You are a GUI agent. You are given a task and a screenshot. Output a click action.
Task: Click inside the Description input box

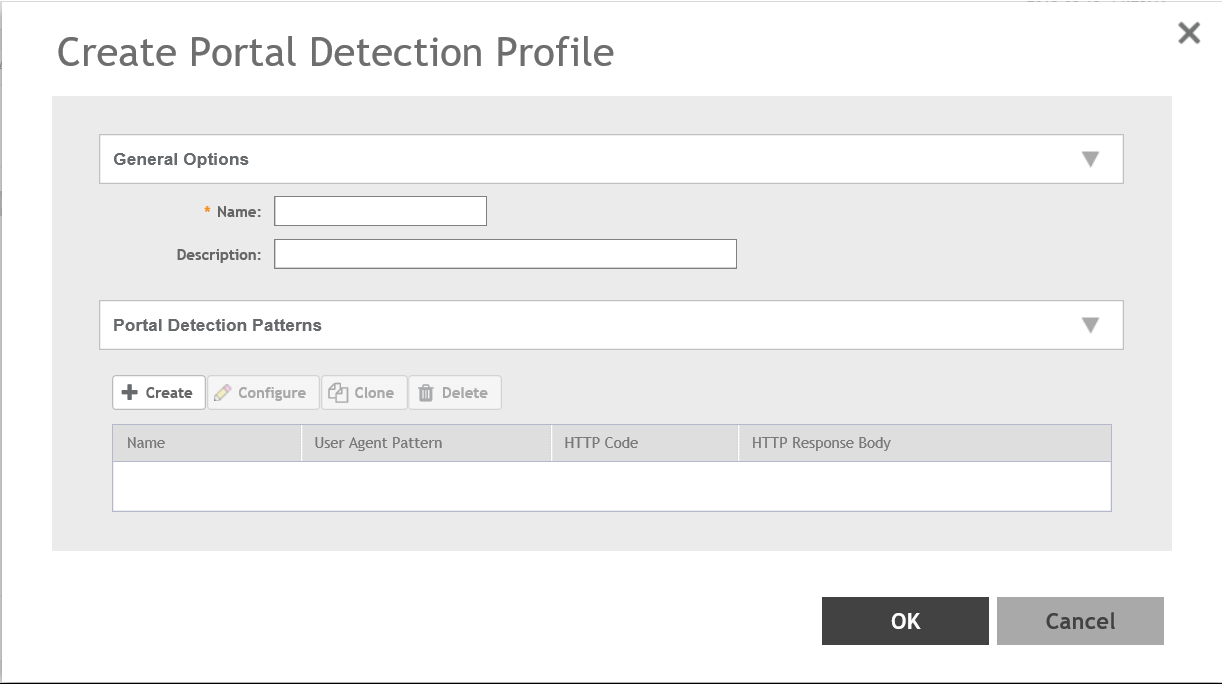(x=505, y=254)
